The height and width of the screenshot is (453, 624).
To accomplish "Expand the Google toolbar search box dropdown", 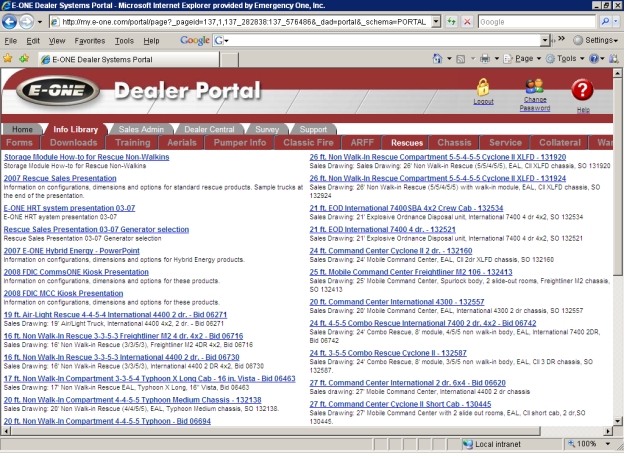I will pos(545,40).
